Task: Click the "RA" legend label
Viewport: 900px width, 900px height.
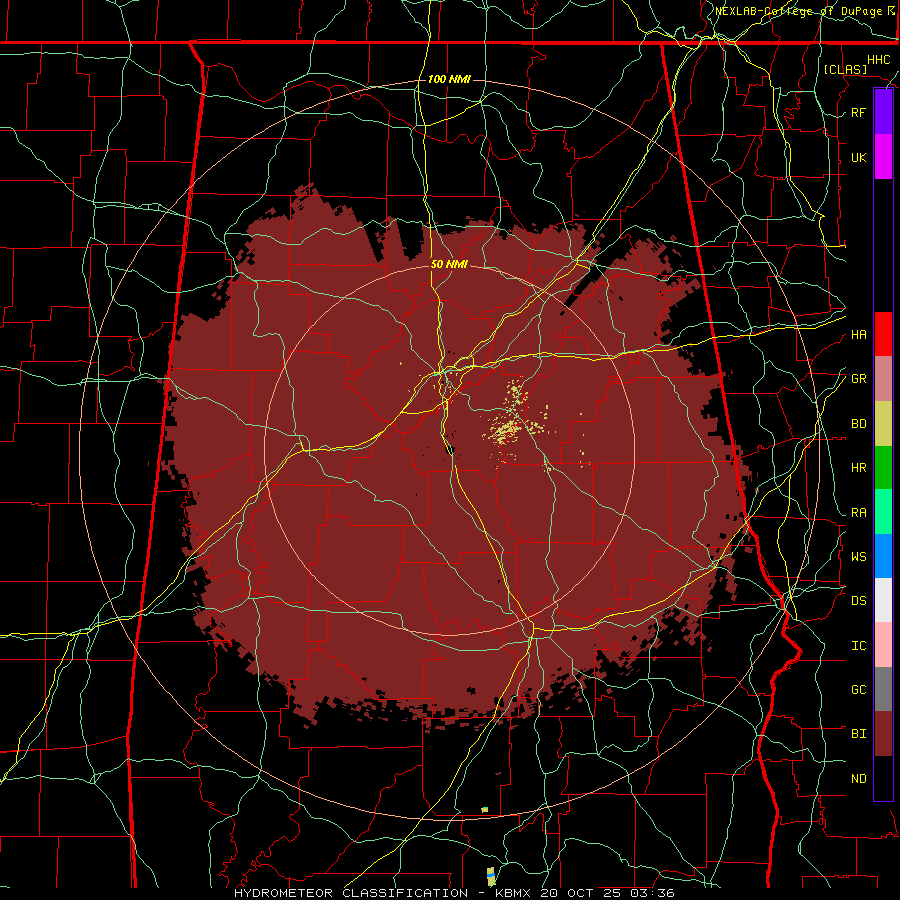Action: [x=859, y=513]
